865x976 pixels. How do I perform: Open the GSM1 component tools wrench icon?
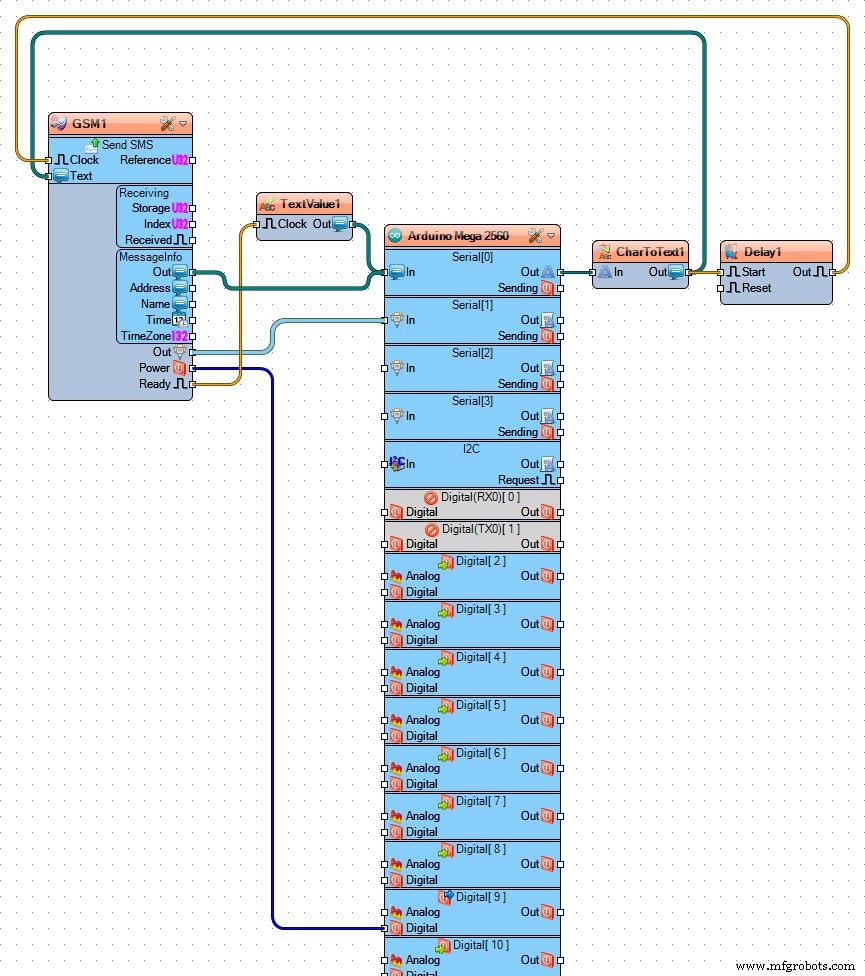(167, 124)
